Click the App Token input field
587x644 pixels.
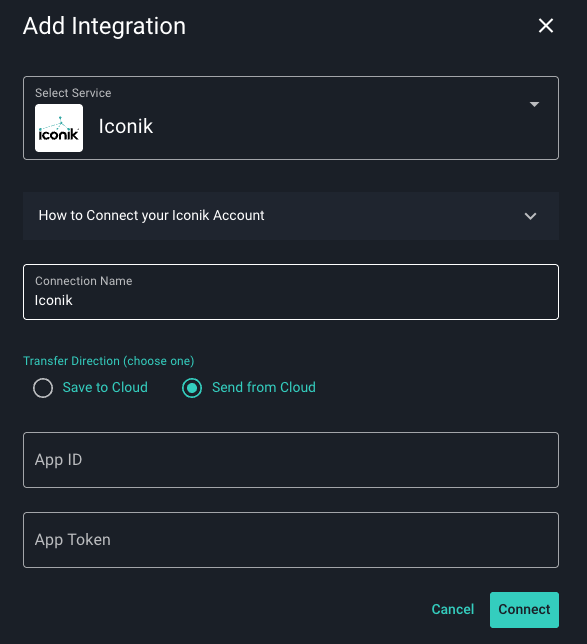click(291, 540)
